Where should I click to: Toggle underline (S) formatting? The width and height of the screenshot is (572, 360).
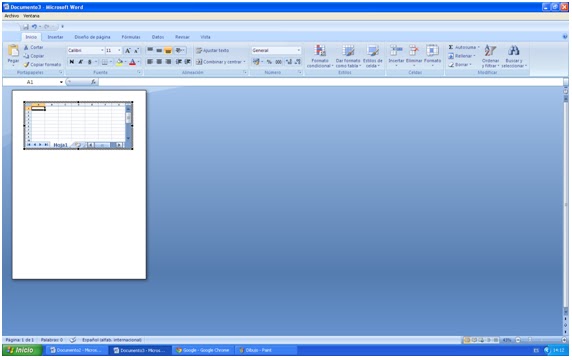pos(89,62)
